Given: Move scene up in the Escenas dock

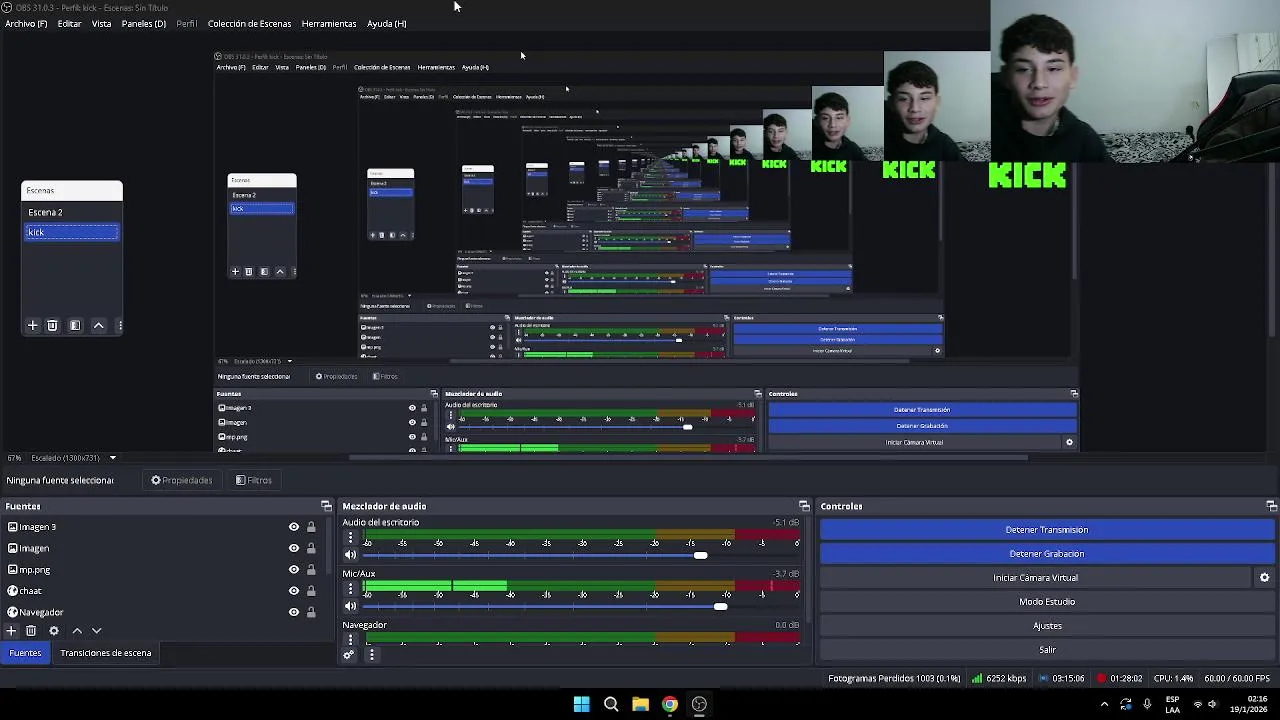Looking at the screenshot, I should (98, 326).
